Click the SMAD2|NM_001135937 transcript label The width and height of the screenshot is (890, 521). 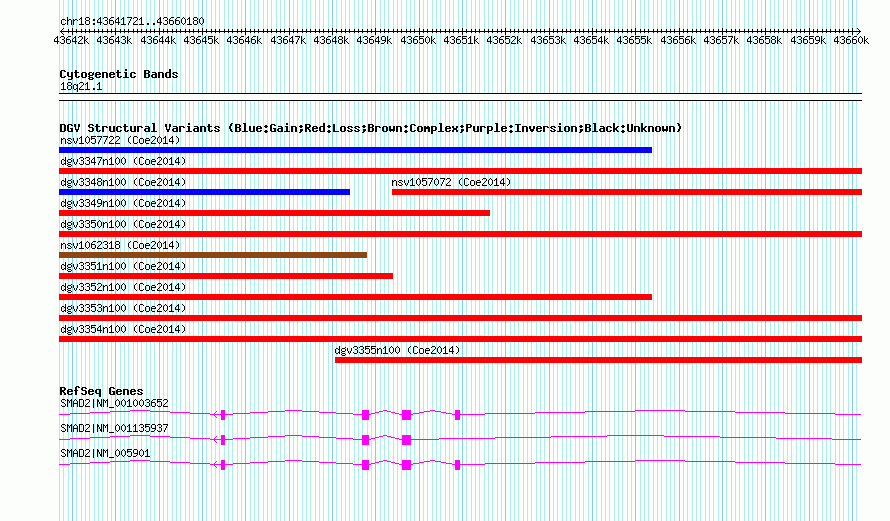114,428
